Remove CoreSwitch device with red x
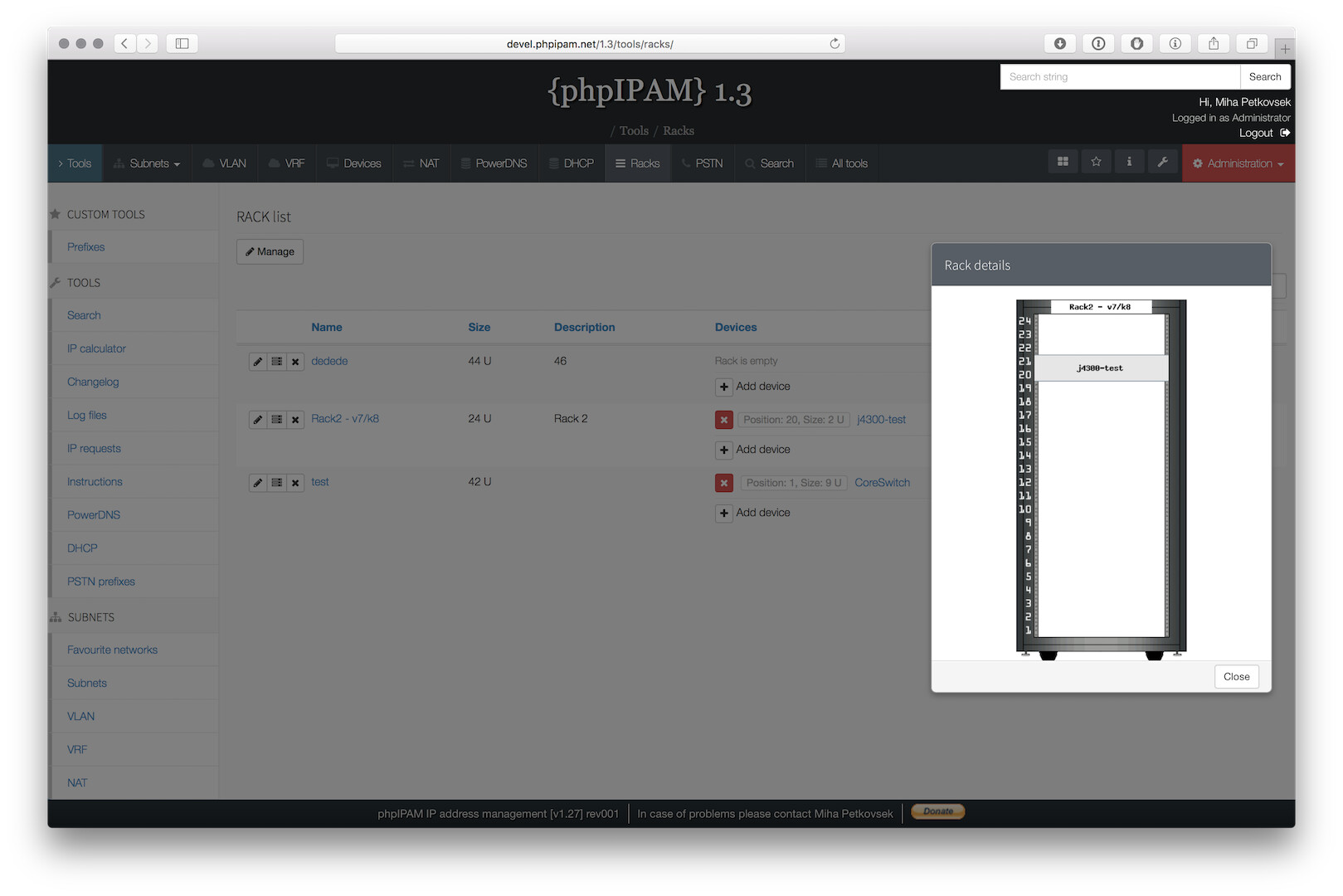1343x896 pixels. (724, 483)
